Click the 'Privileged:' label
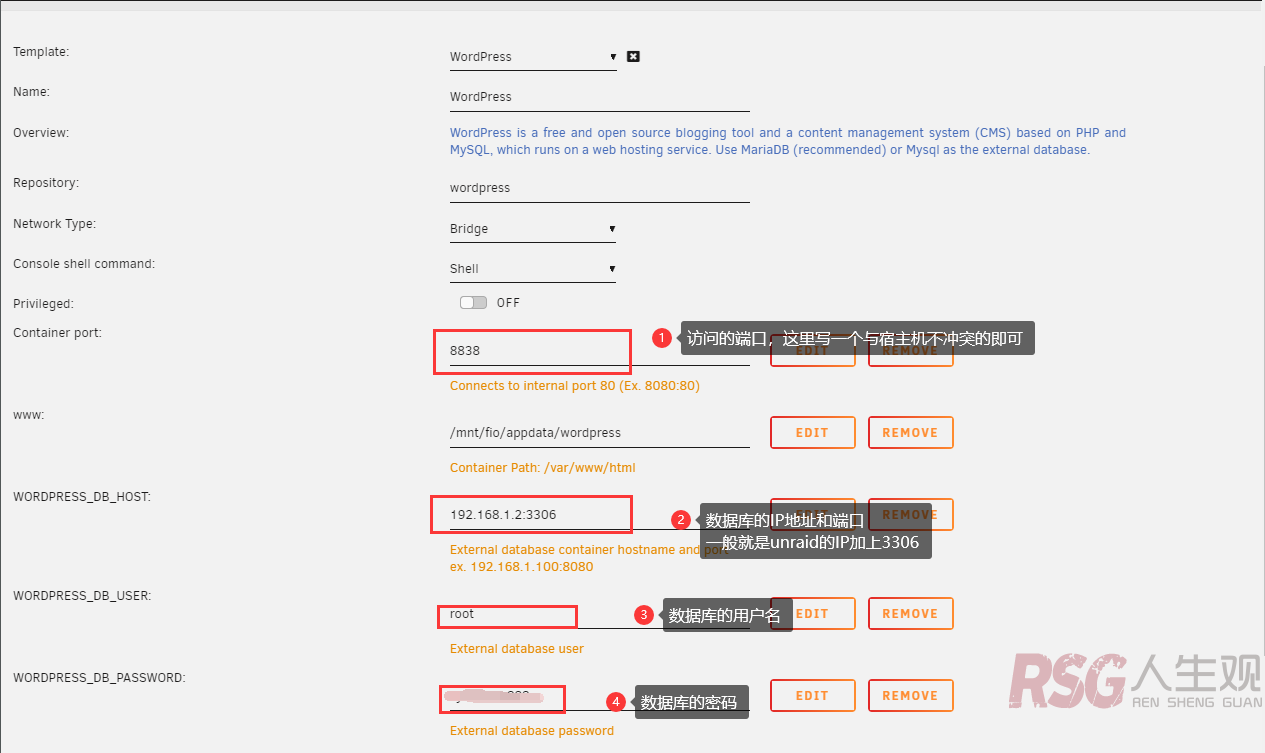The width and height of the screenshot is (1265, 753). pos(43,303)
